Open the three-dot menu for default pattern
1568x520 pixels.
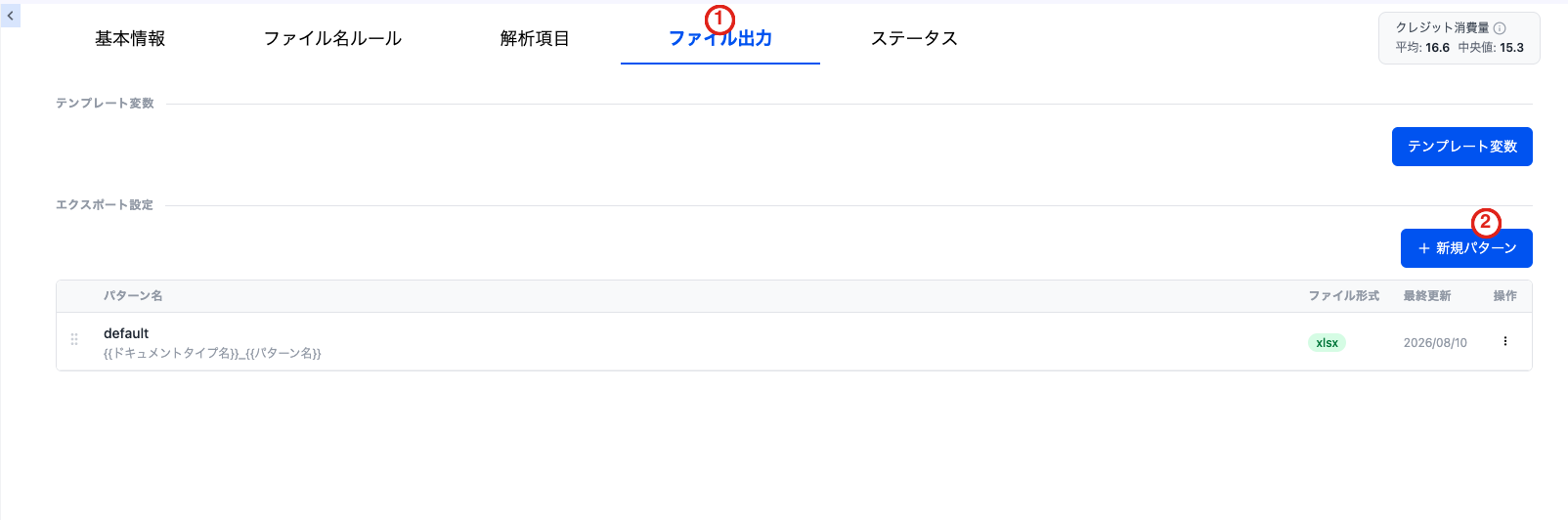(x=1505, y=341)
